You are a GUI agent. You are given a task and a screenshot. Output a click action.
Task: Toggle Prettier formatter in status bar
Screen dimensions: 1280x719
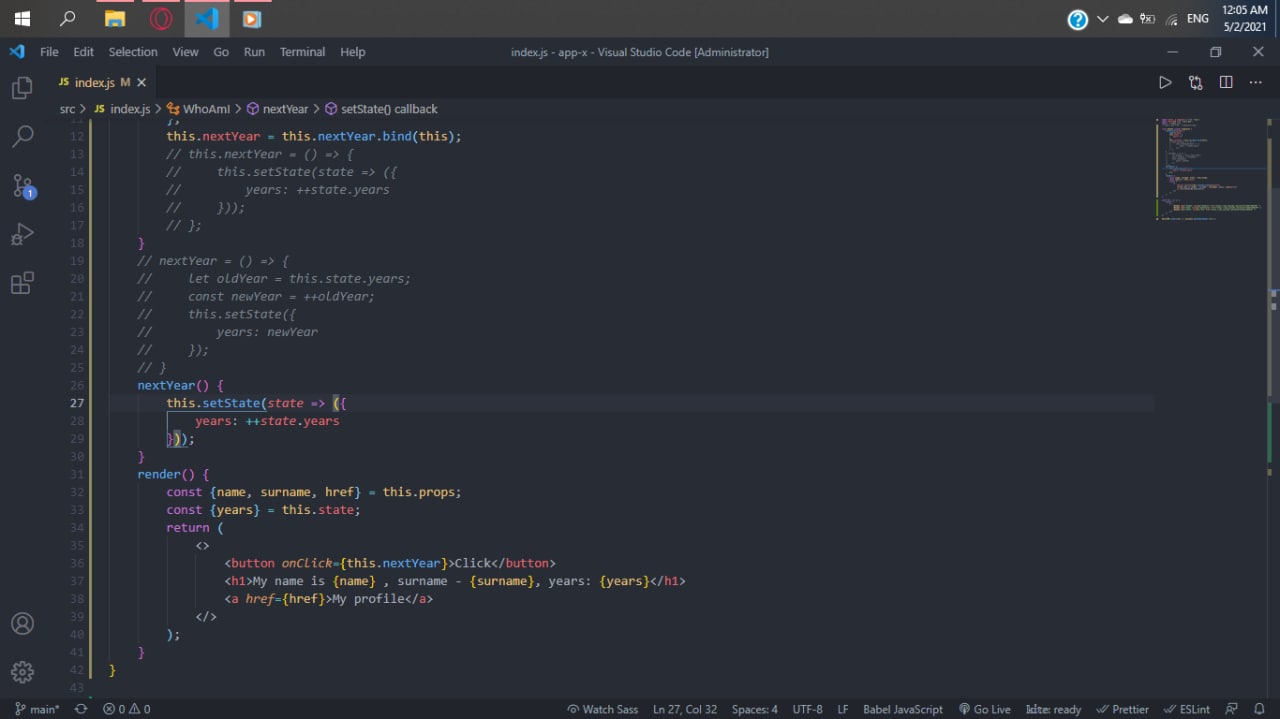[1123, 709]
